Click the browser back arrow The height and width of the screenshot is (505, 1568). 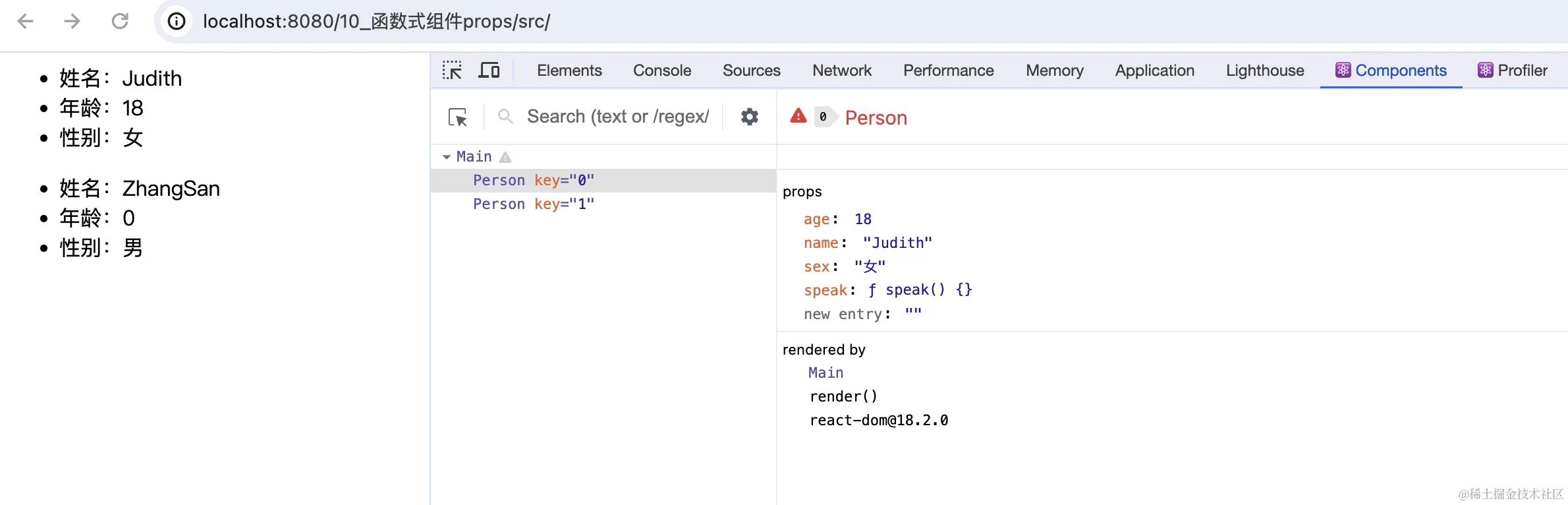coord(25,22)
